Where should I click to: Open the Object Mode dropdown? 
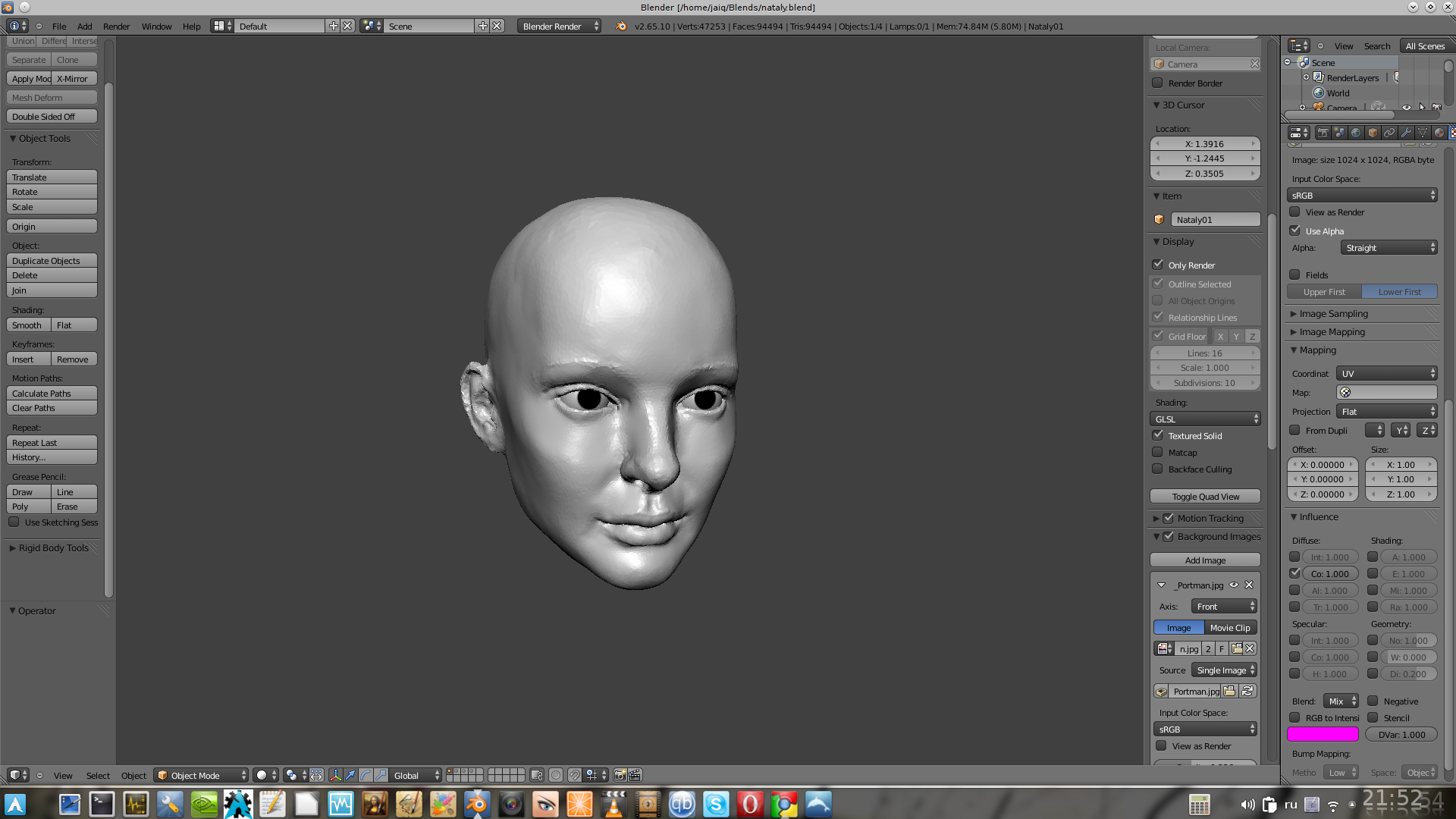tap(202, 775)
